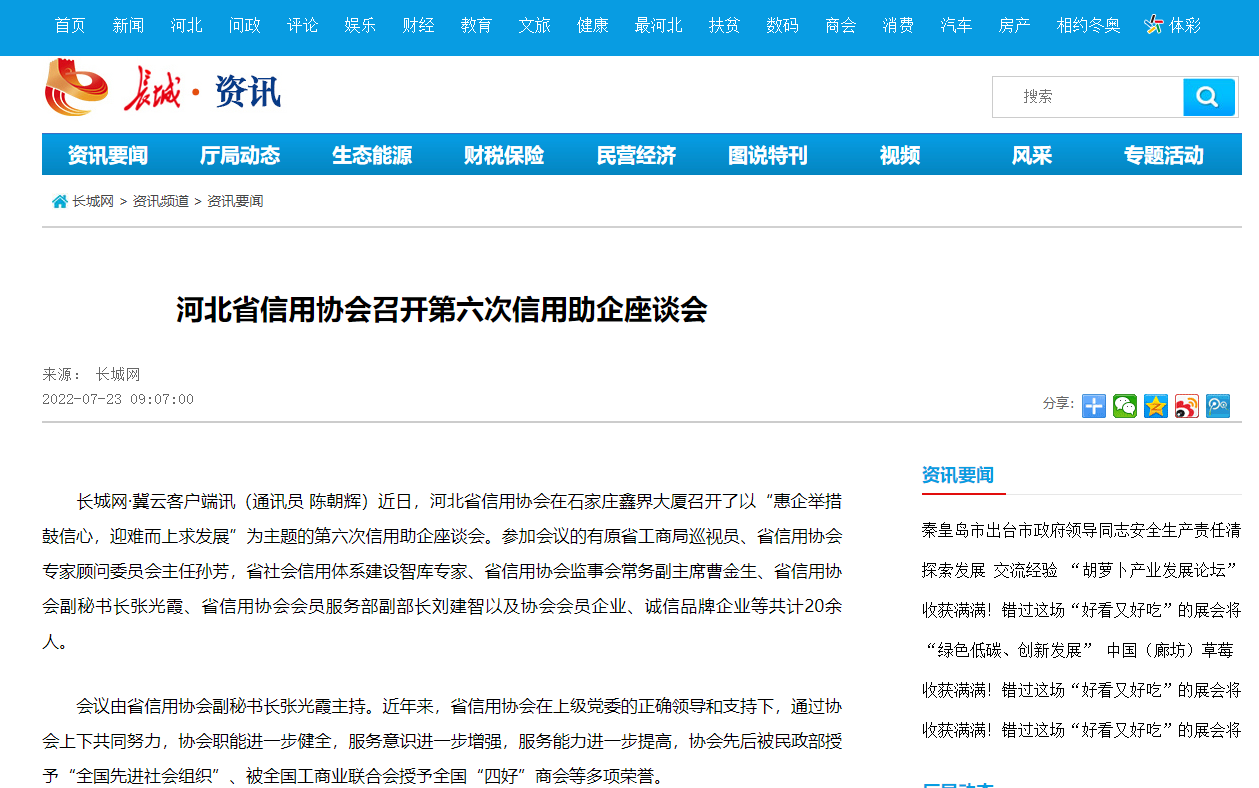Open 健康 from the top menu
Viewport: 1259px width, 788px height.
592,26
